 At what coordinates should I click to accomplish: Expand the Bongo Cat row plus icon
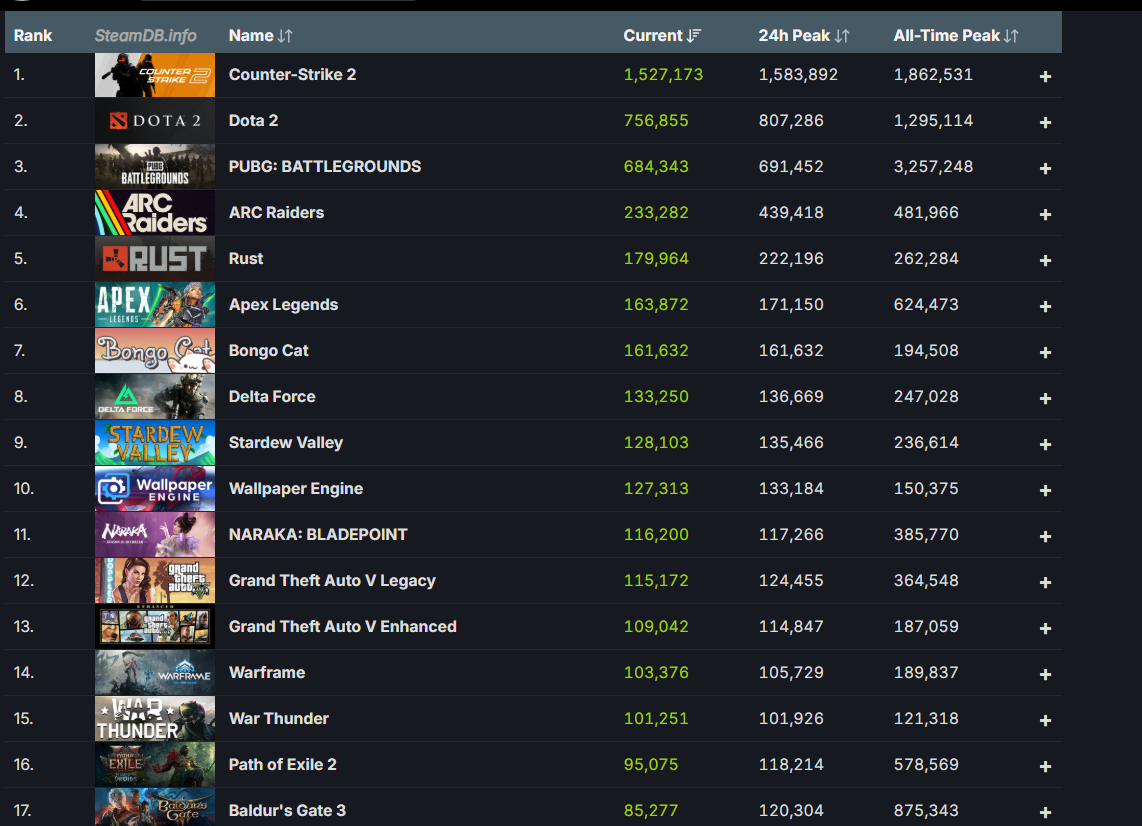[x=1045, y=353]
